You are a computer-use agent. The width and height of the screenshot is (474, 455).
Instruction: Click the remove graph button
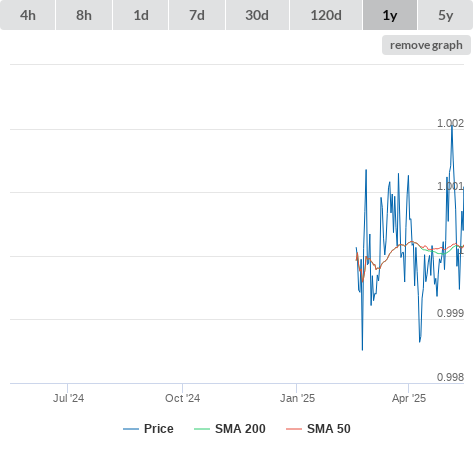click(426, 45)
